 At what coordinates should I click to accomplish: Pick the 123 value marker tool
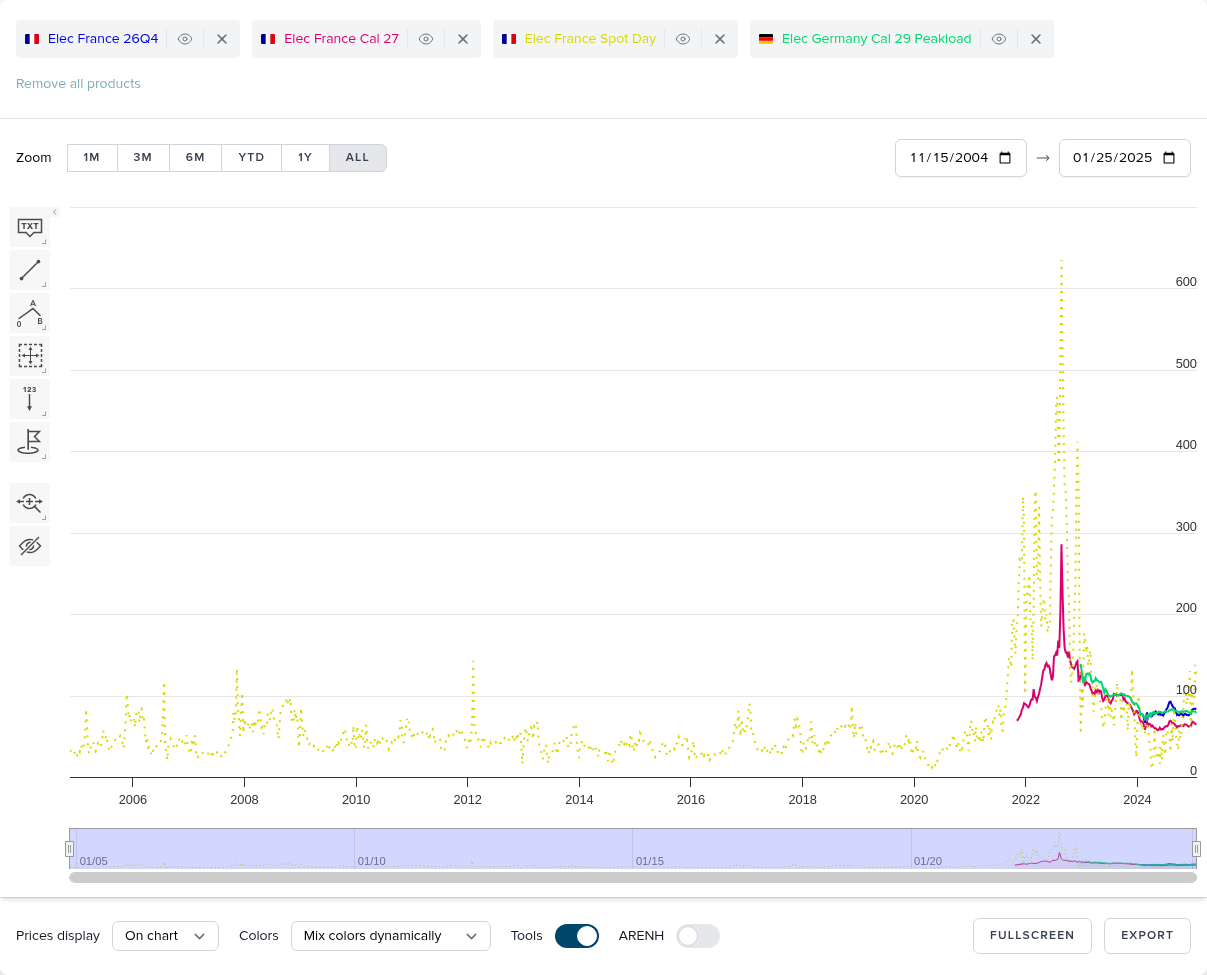click(x=30, y=399)
